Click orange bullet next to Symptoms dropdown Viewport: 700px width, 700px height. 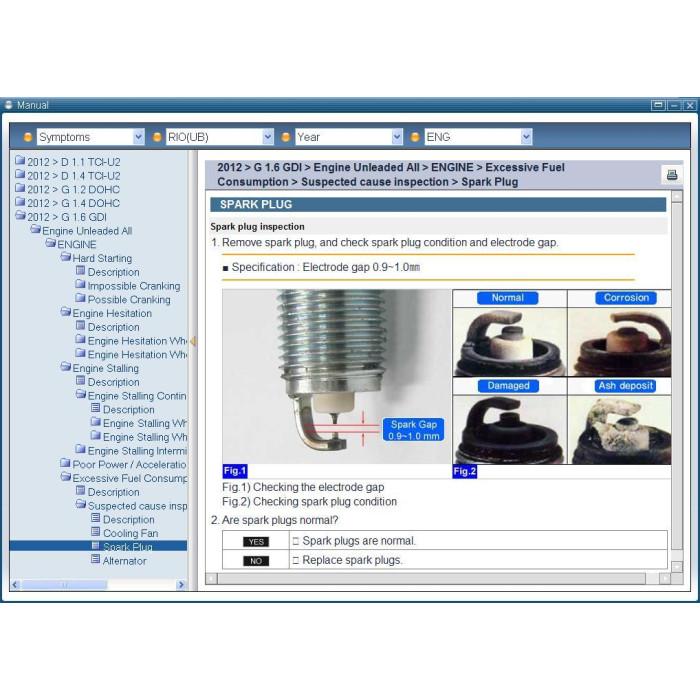(x=28, y=137)
